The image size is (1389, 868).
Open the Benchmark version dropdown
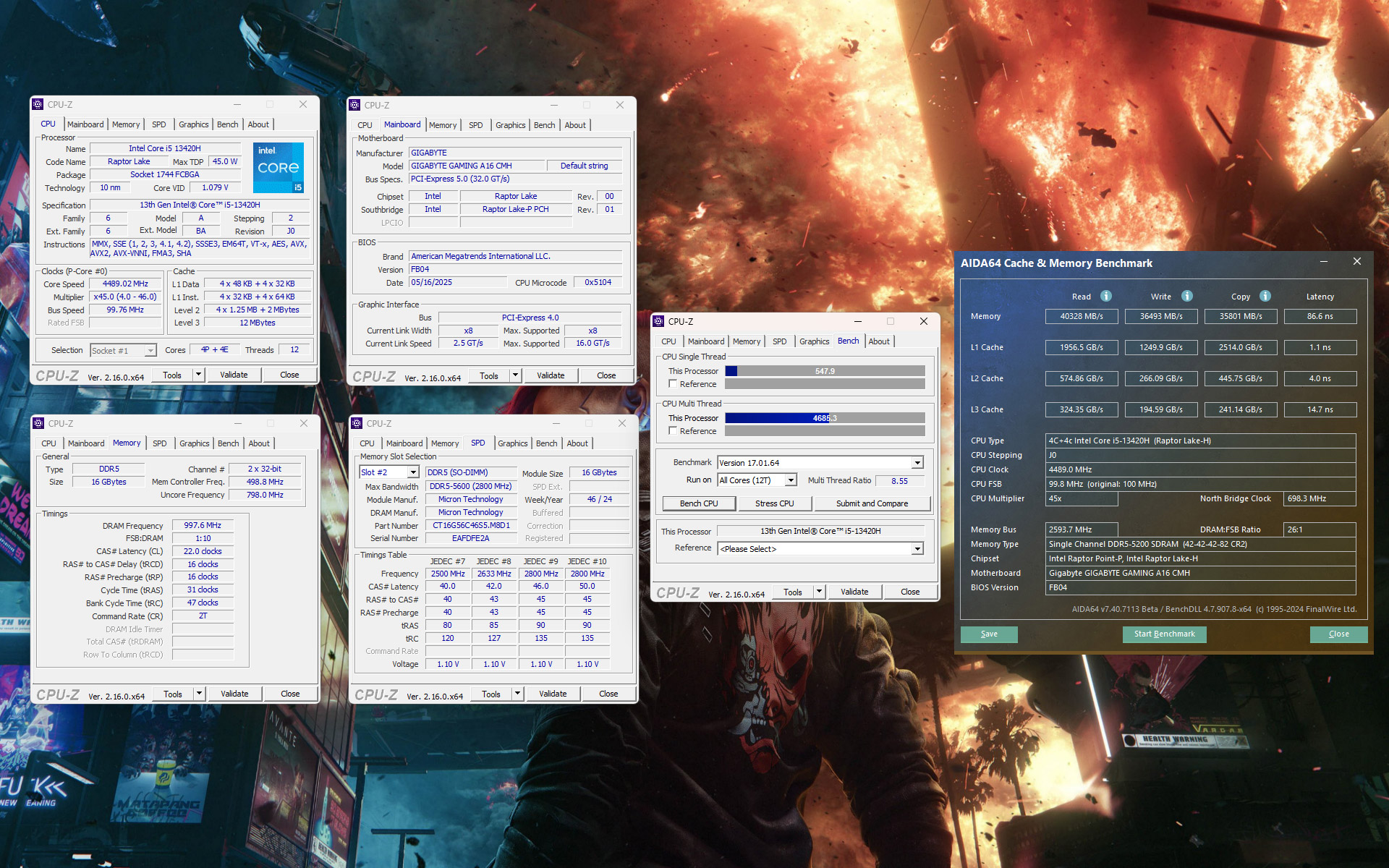coord(917,463)
